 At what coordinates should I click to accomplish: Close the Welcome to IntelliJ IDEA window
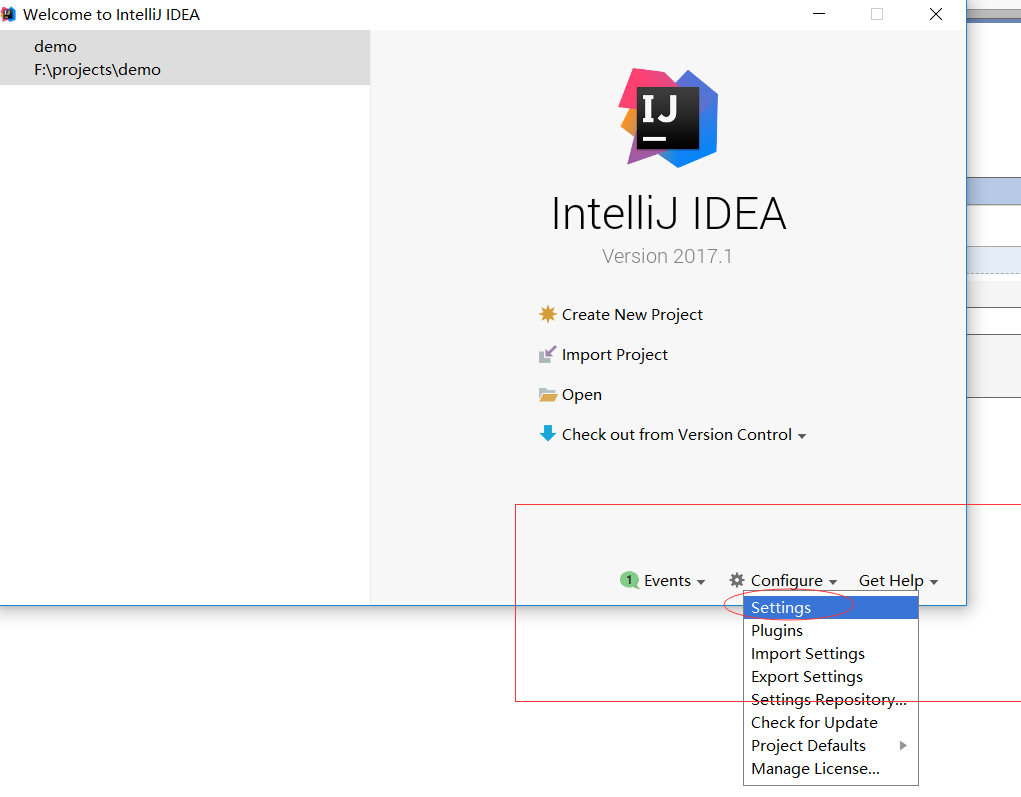click(x=936, y=14)
